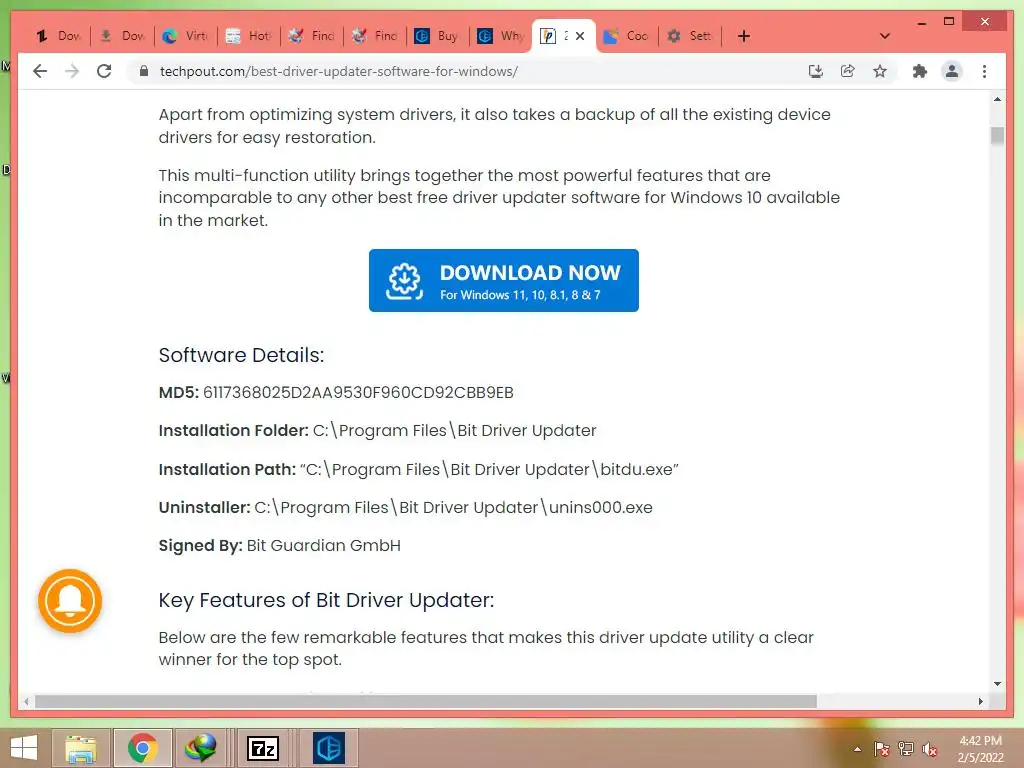The image size is (1024, 768).
Task: Open Internet Download Manager taskbar icon
Action: (x=200, y=748)
